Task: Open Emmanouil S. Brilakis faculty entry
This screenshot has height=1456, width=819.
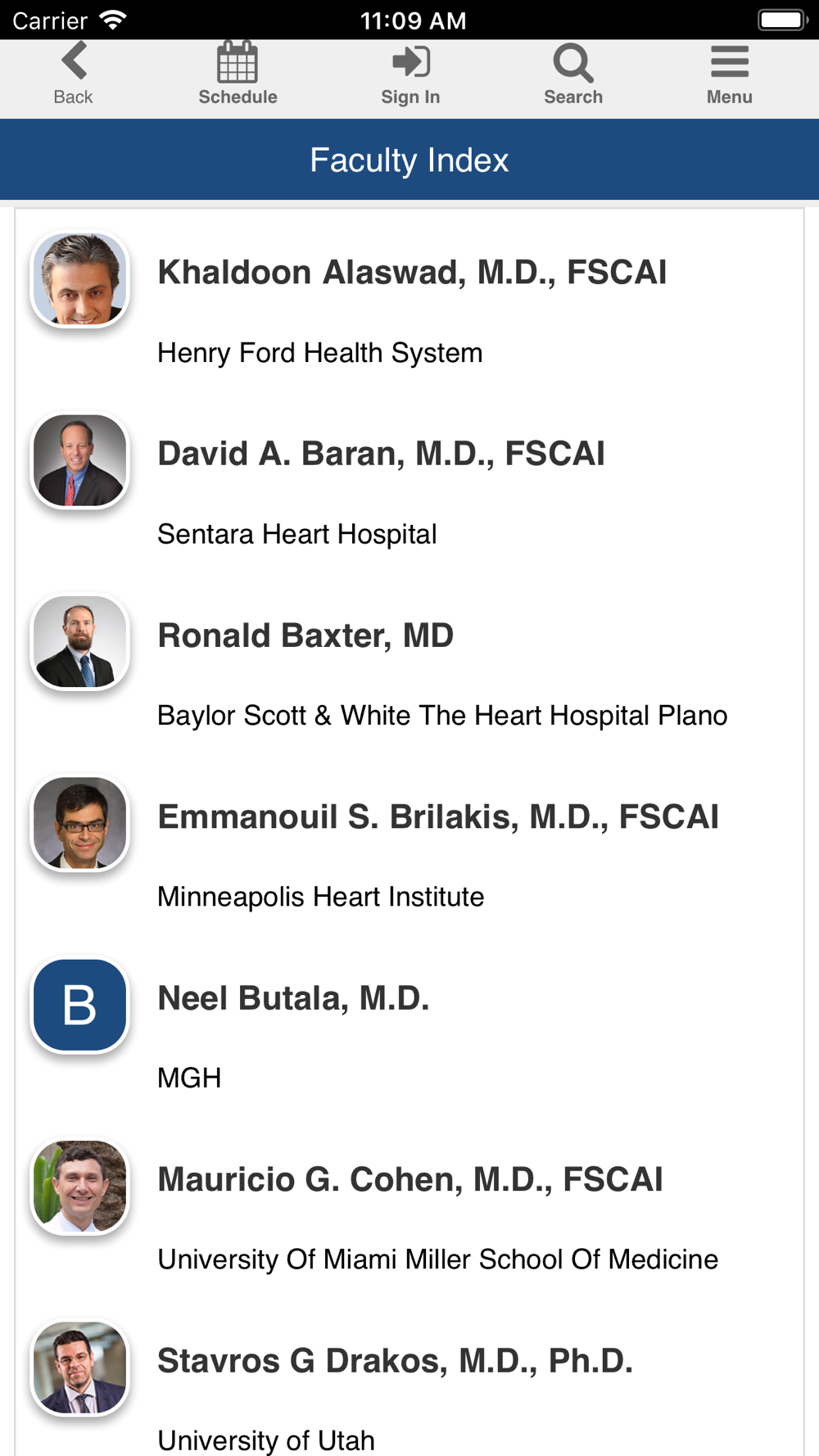Action: 438,816
